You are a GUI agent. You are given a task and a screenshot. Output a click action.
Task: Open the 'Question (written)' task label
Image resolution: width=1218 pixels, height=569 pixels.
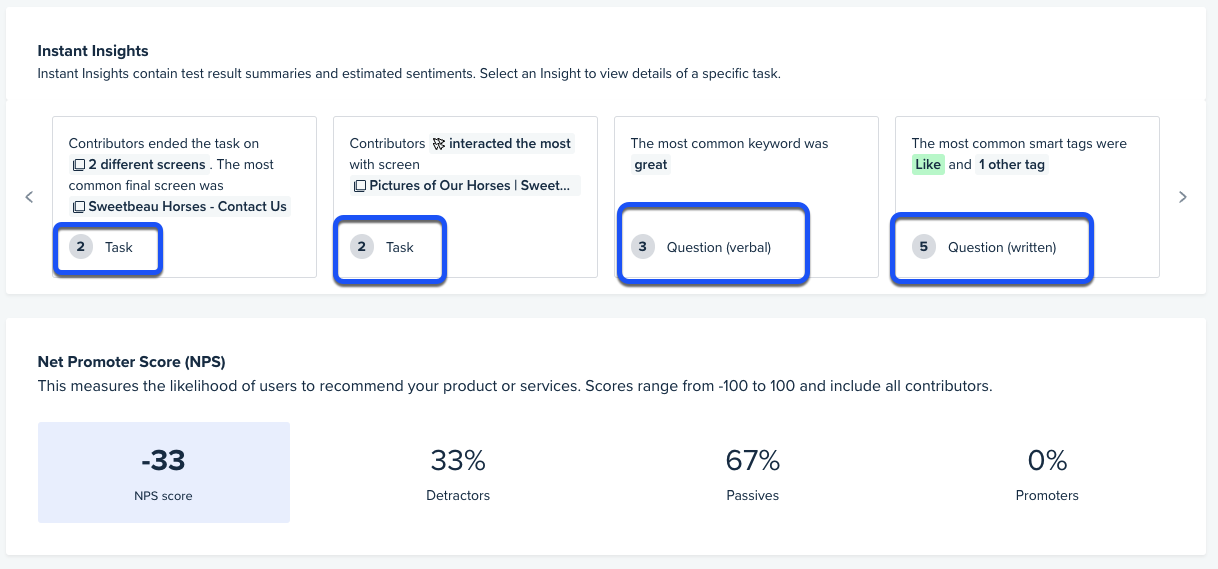coord(1002,247)
